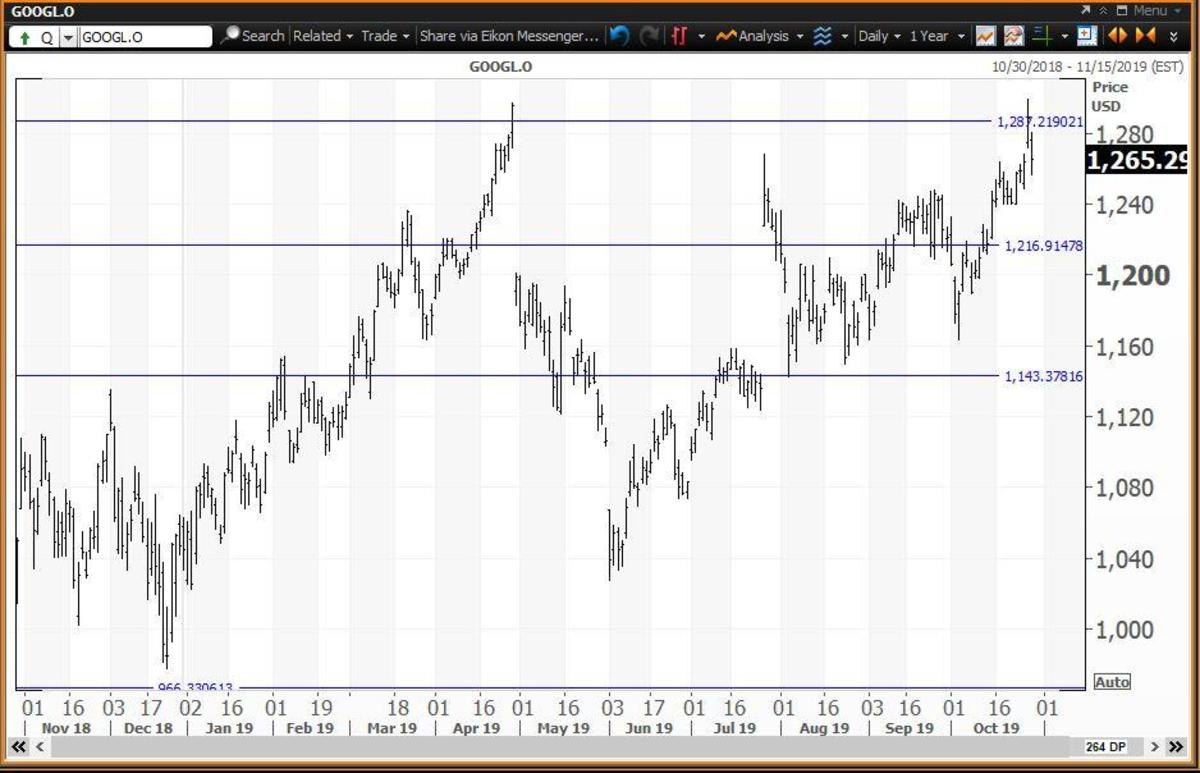1200x773 pixels.
Task: Expand the wavy lines dropdown arrow
Action: (845, 36)
